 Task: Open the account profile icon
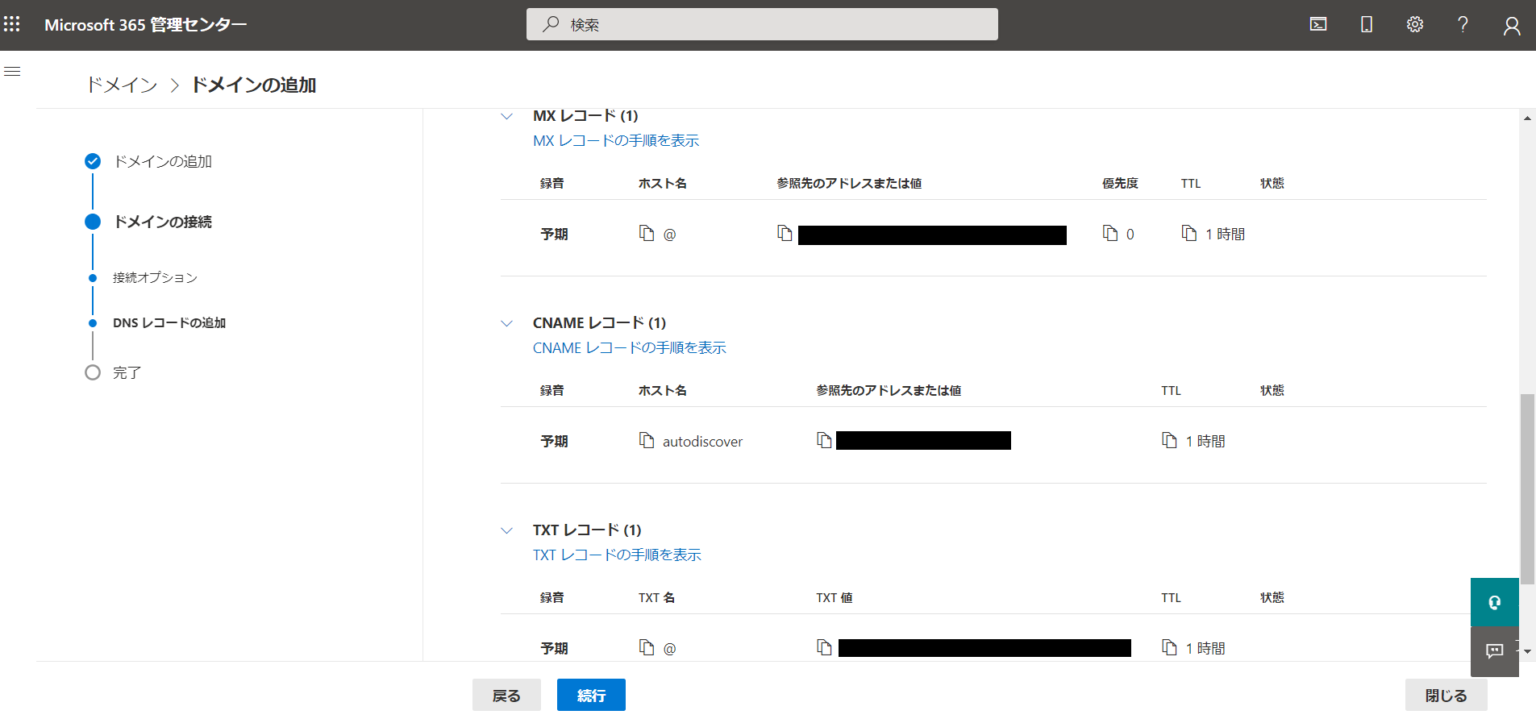click(1511, 26)
